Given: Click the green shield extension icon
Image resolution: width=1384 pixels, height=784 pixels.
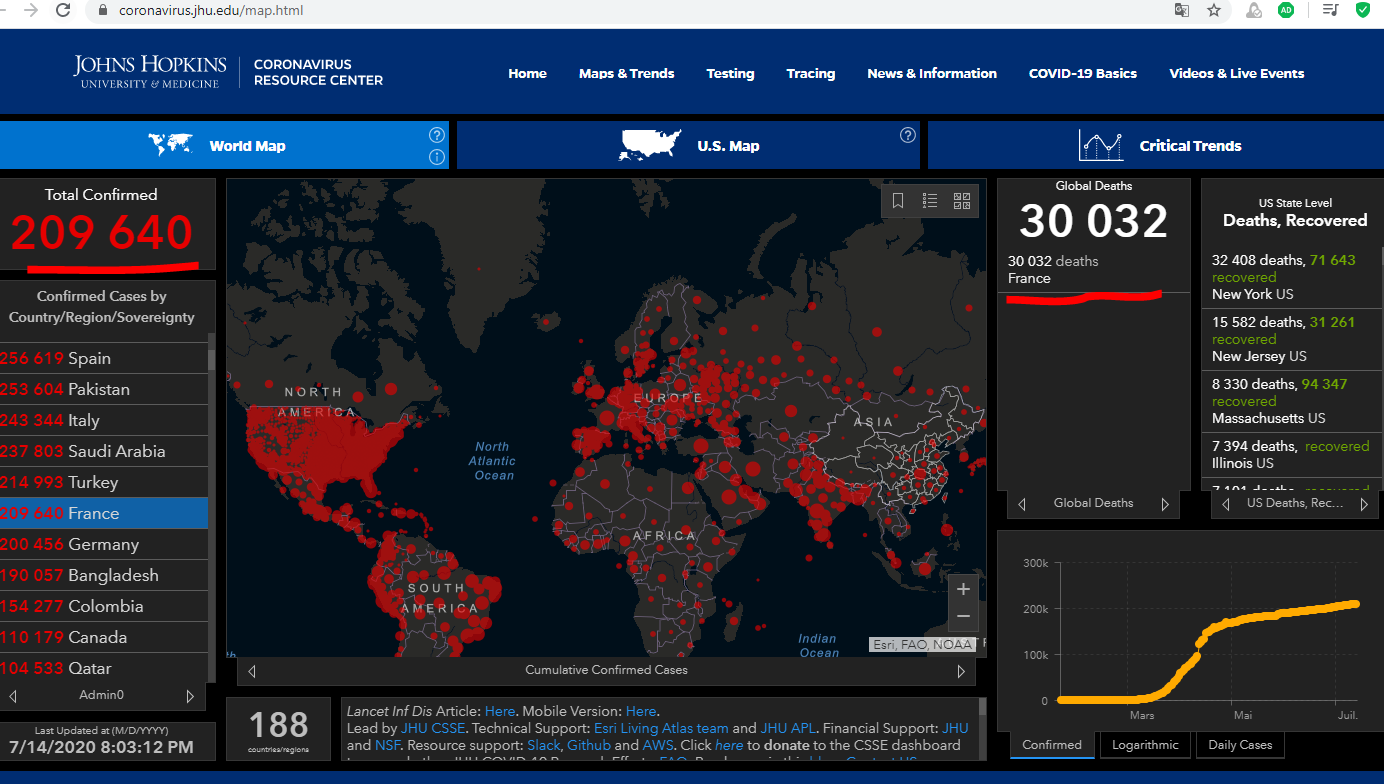Looking at the screenshot, I should tap(1363, 10).
